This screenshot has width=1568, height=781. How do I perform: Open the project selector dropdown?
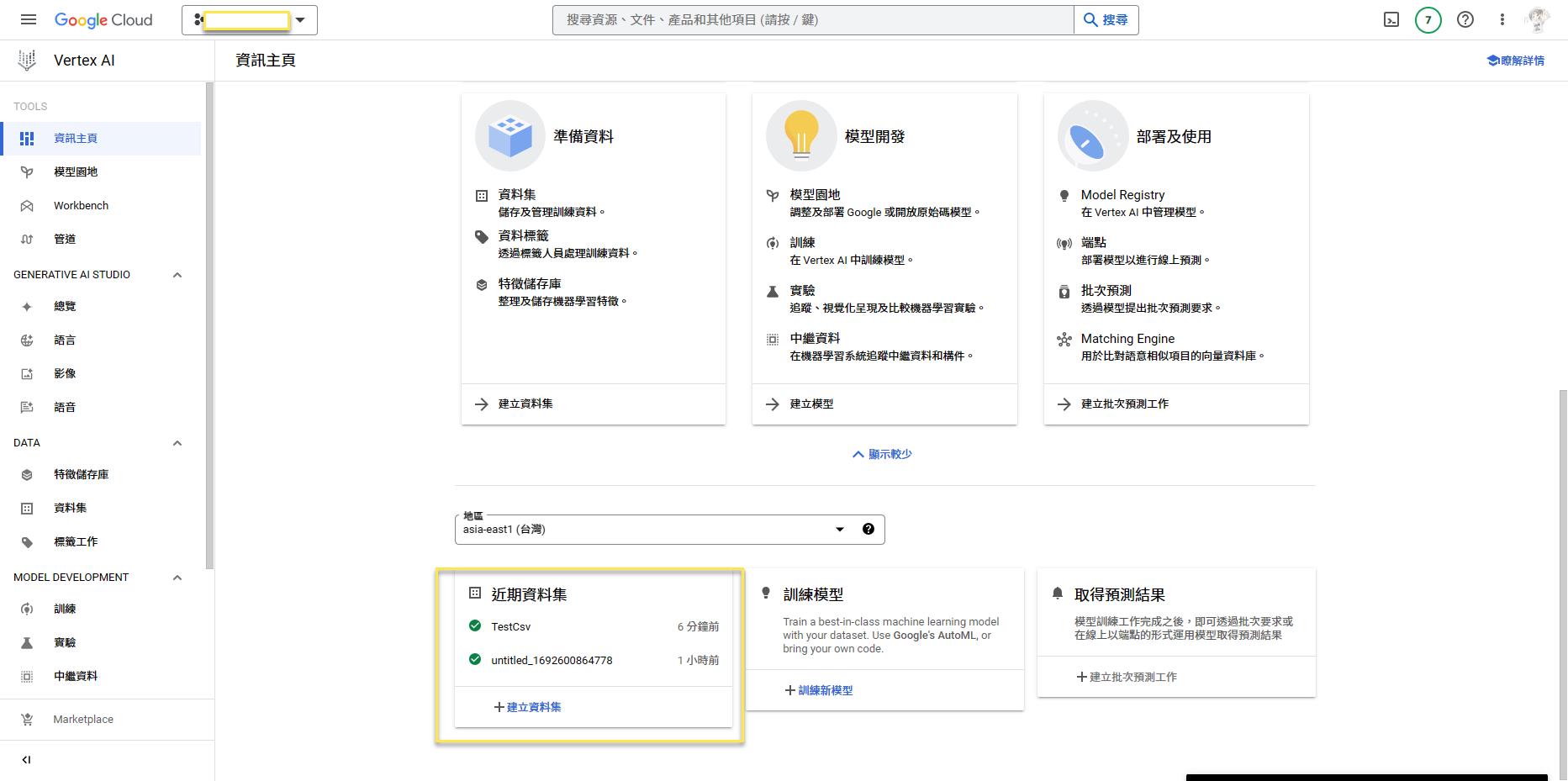tap(250, 20)
